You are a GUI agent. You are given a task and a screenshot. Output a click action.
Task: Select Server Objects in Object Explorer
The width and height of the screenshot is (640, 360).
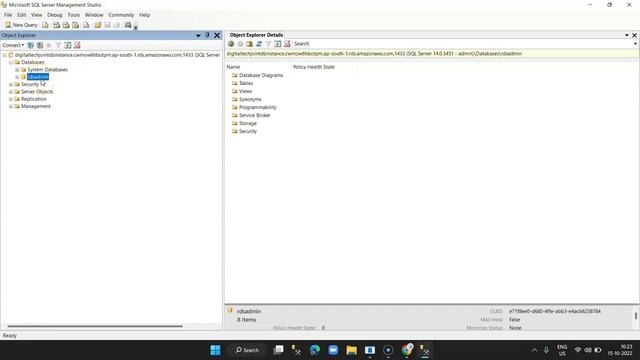37,92
